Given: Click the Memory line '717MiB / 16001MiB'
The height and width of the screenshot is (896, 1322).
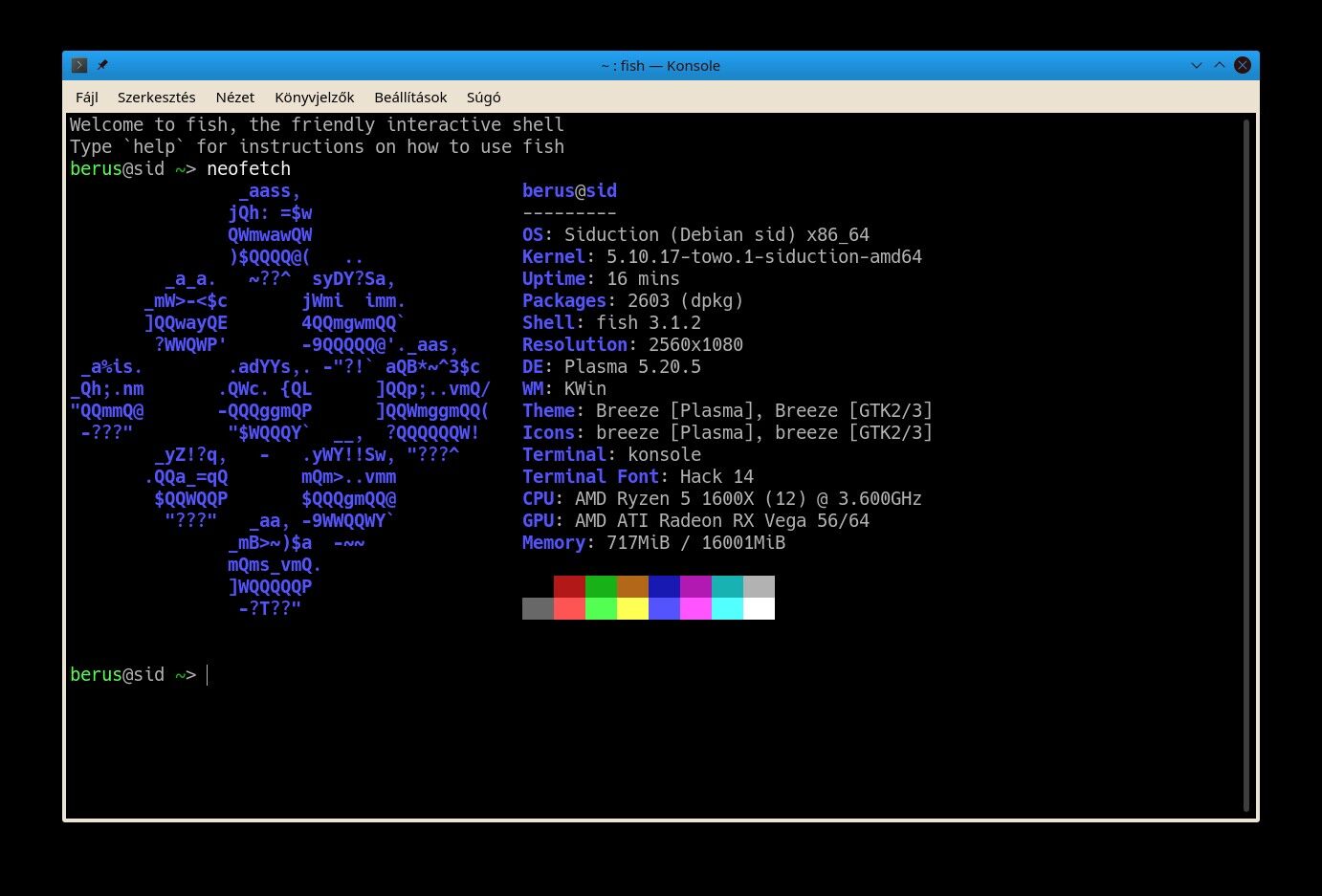Looking at the screenshot, I should pos(695,542).
